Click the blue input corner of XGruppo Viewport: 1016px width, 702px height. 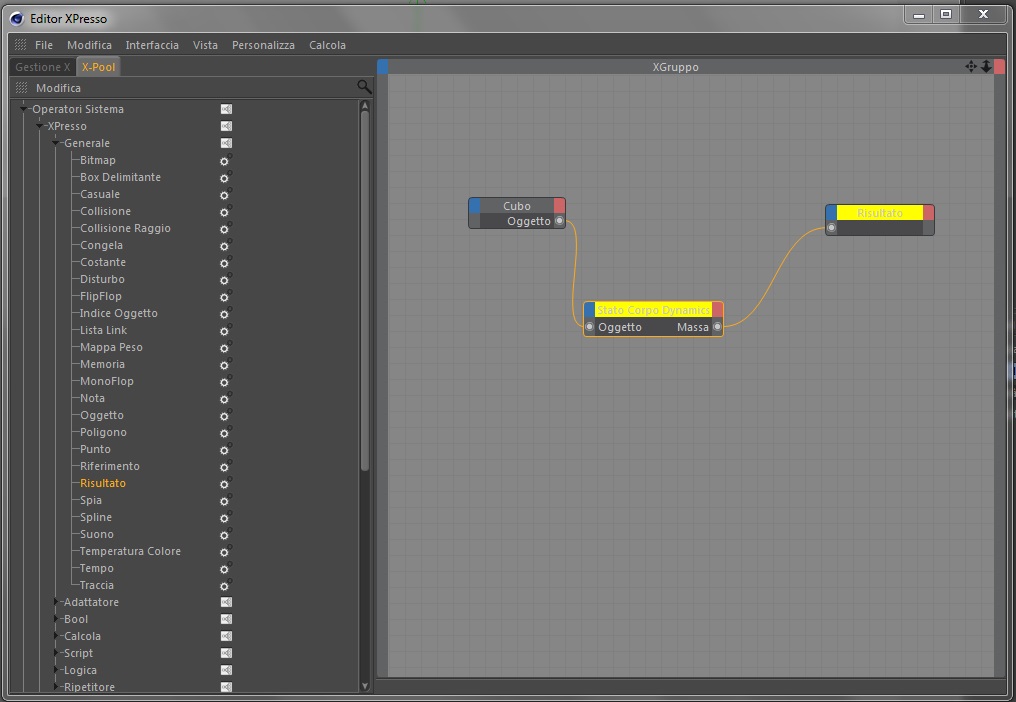click(x=382, y=66)
